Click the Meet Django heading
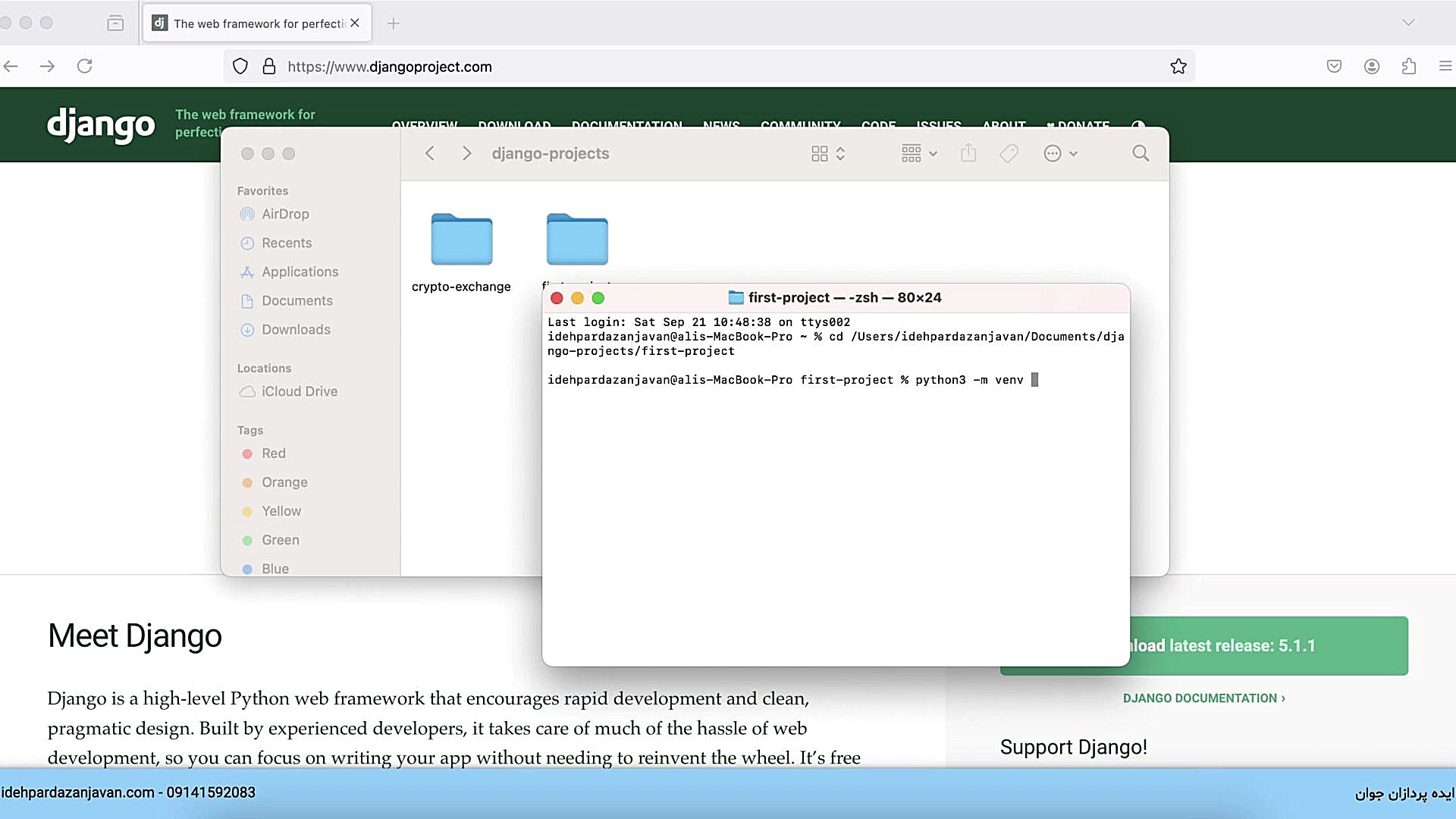This screenshot has width=1456, height=819. coord(135,635)
